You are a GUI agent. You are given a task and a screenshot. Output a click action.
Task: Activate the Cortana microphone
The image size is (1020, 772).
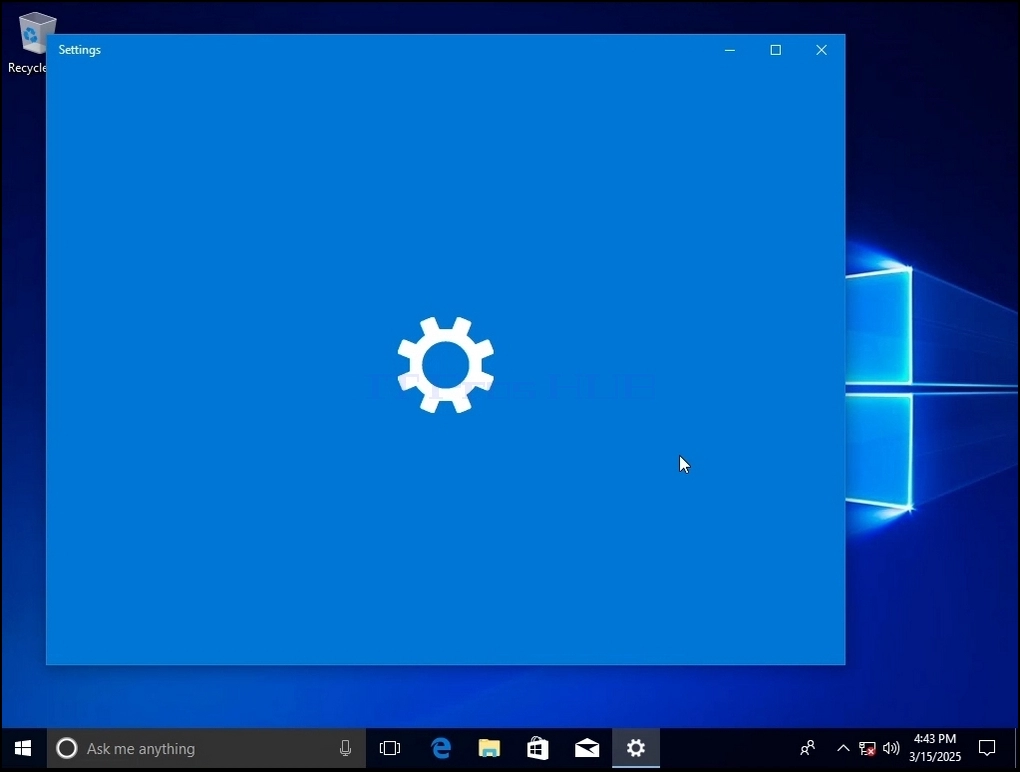coord(345,749)
